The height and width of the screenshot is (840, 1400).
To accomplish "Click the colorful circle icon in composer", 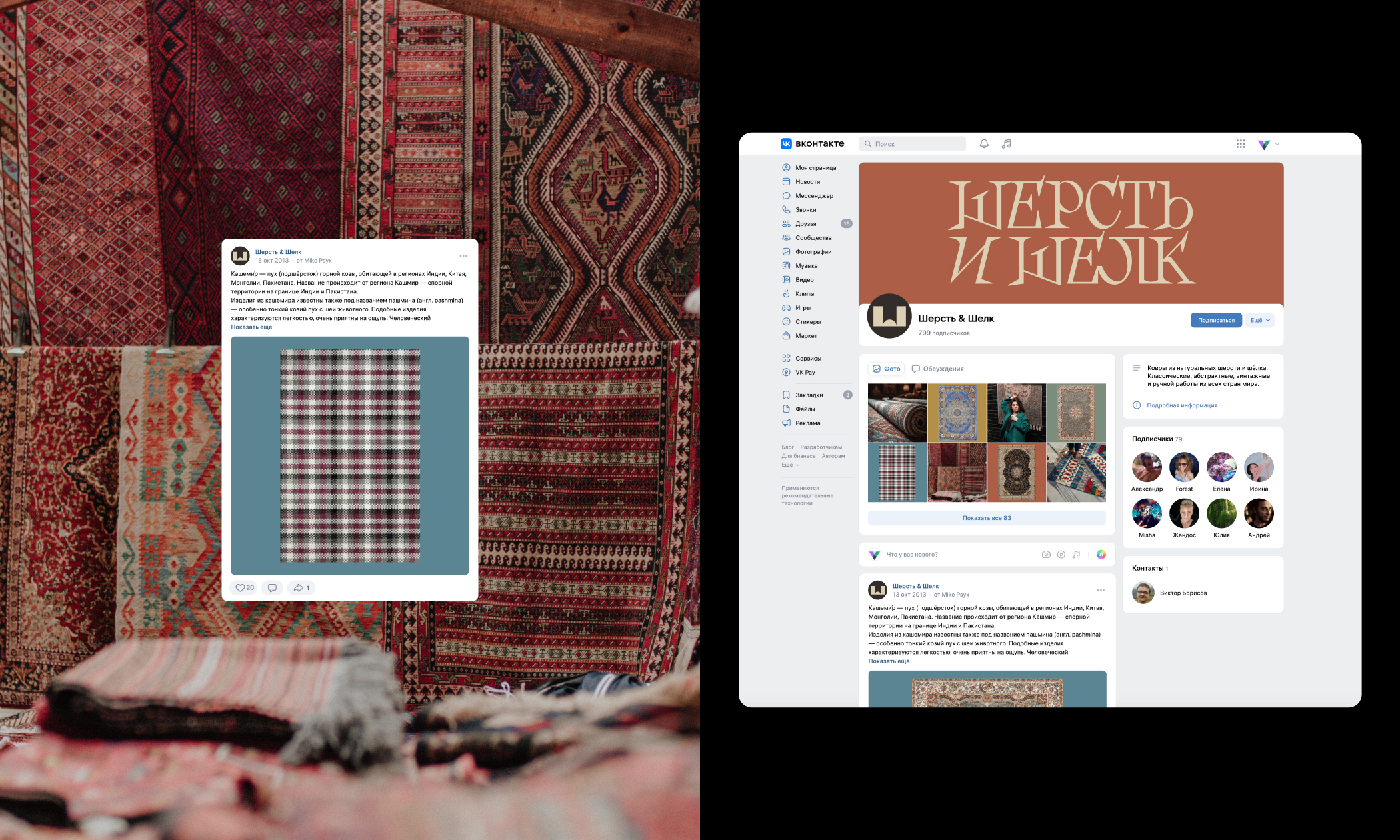I will point(1101,555).
